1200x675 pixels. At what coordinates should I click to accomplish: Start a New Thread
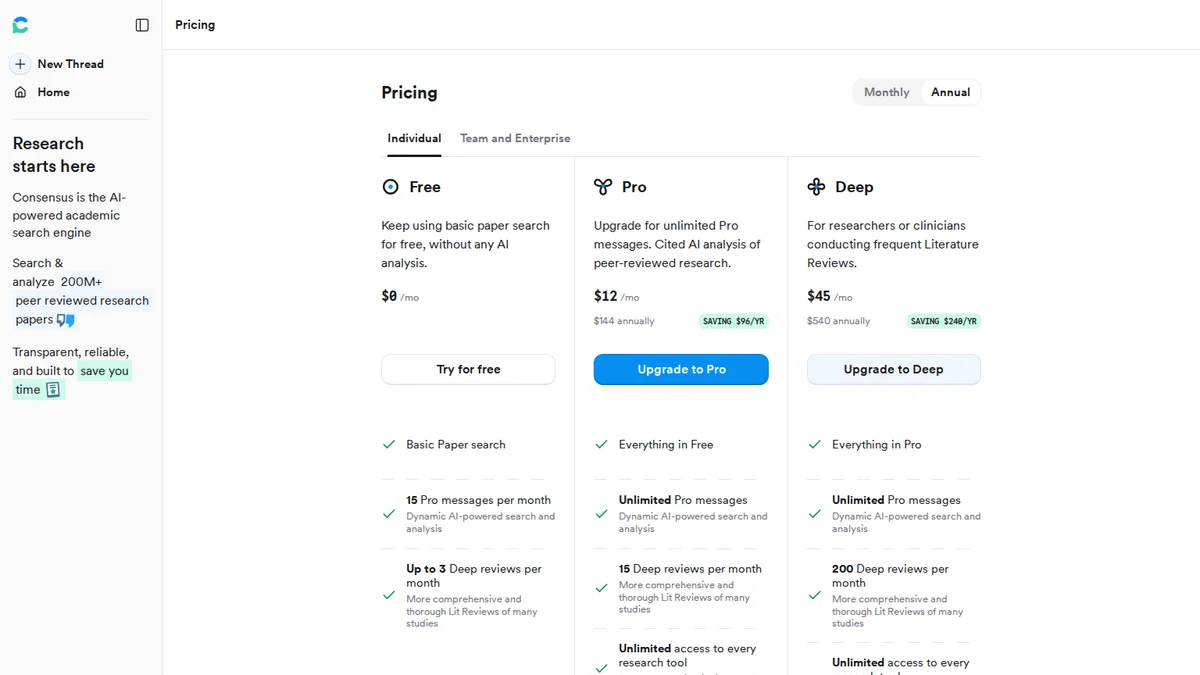coord(70,64)
